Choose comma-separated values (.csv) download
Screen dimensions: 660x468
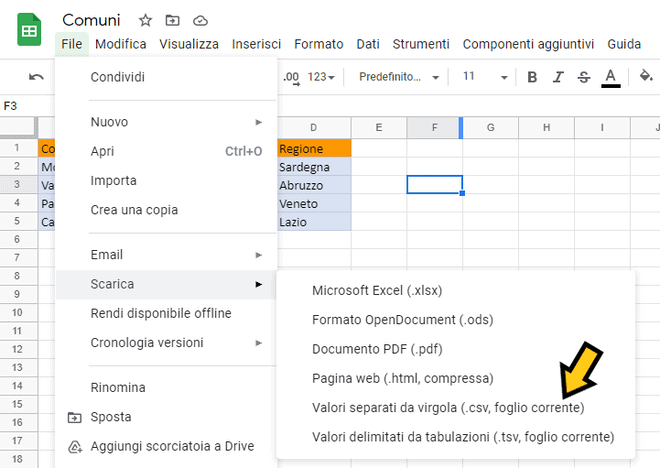point(448,408)
